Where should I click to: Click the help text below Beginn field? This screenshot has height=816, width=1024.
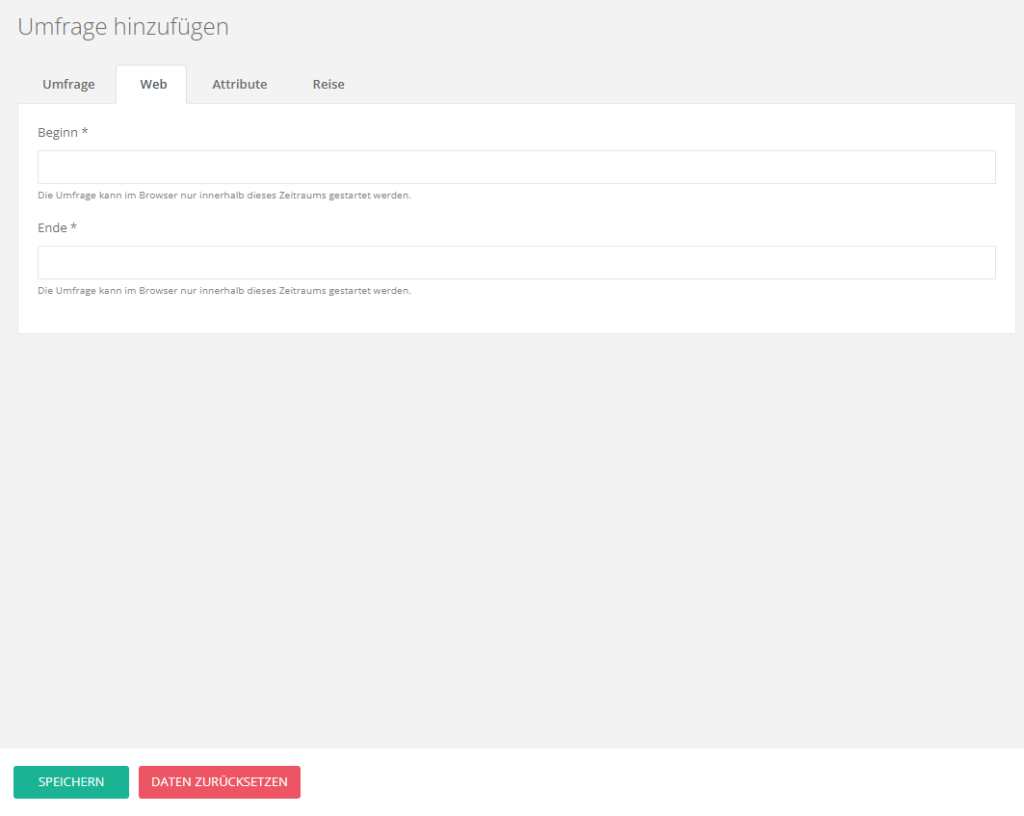tap(224, 195)
